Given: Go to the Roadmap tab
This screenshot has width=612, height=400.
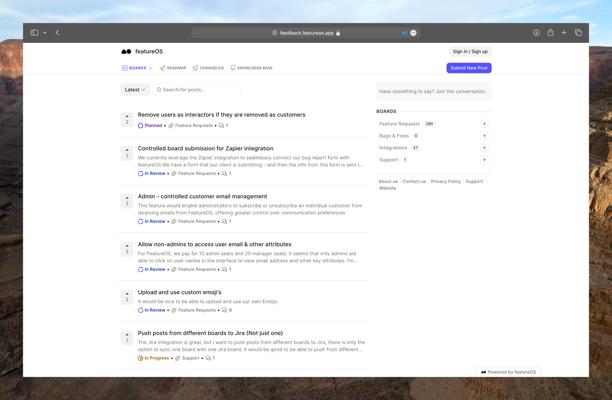Looking at the screenshot, I should click(173, 68).
